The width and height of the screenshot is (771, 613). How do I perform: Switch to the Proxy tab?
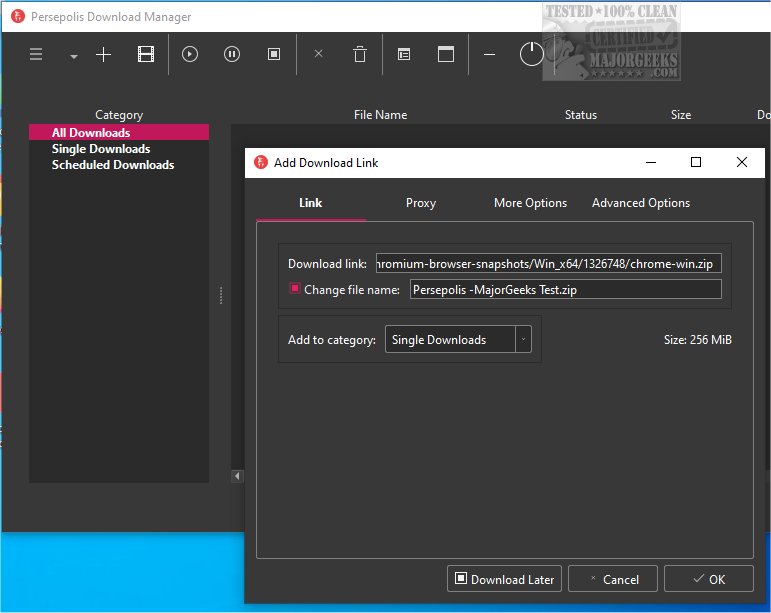coord(421,203)
